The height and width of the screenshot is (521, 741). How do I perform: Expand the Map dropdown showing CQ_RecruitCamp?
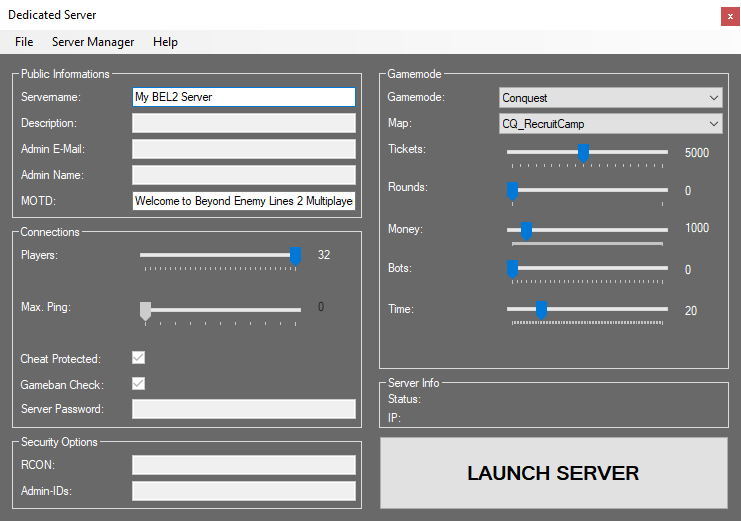click(611, 124)
